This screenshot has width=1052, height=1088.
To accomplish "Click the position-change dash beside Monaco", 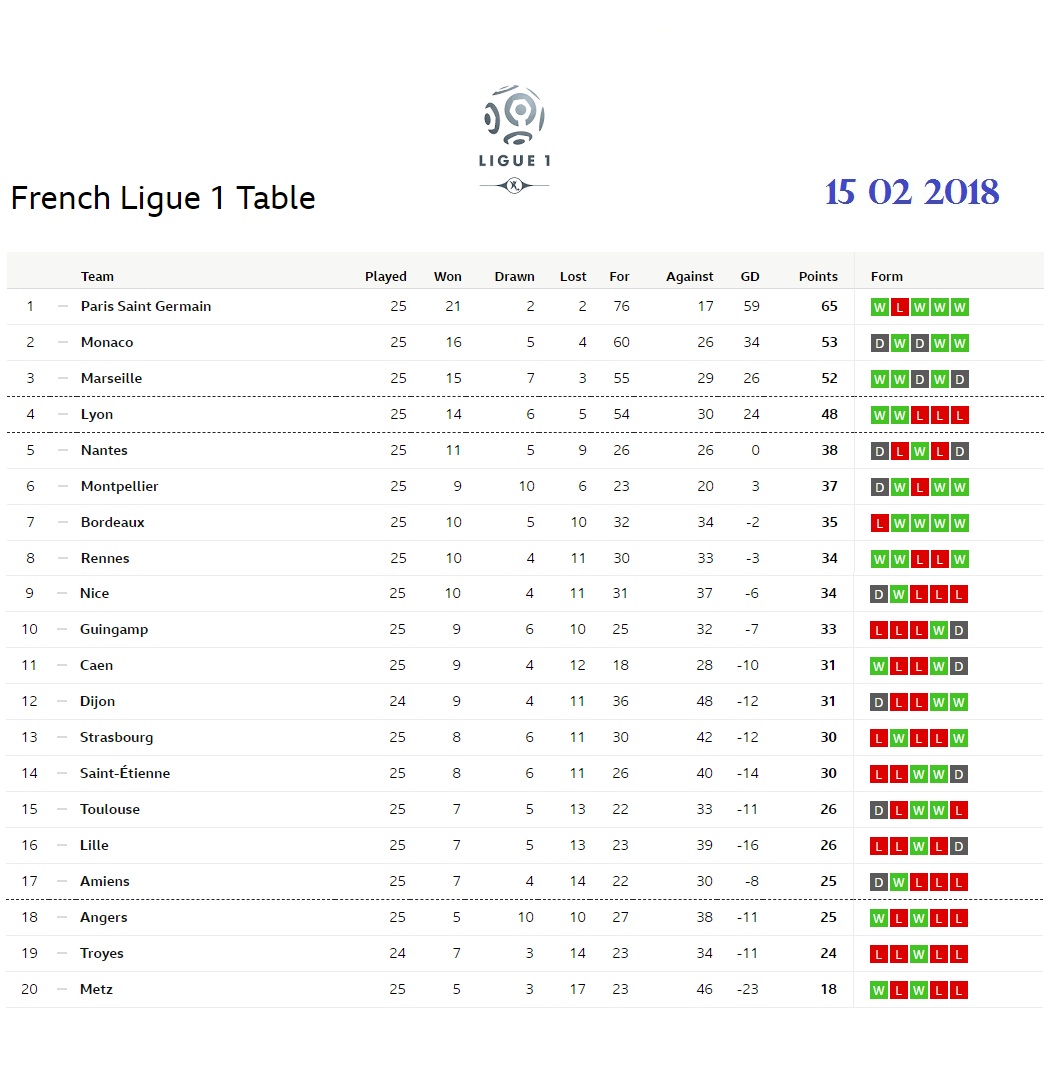I will [63, 343].
